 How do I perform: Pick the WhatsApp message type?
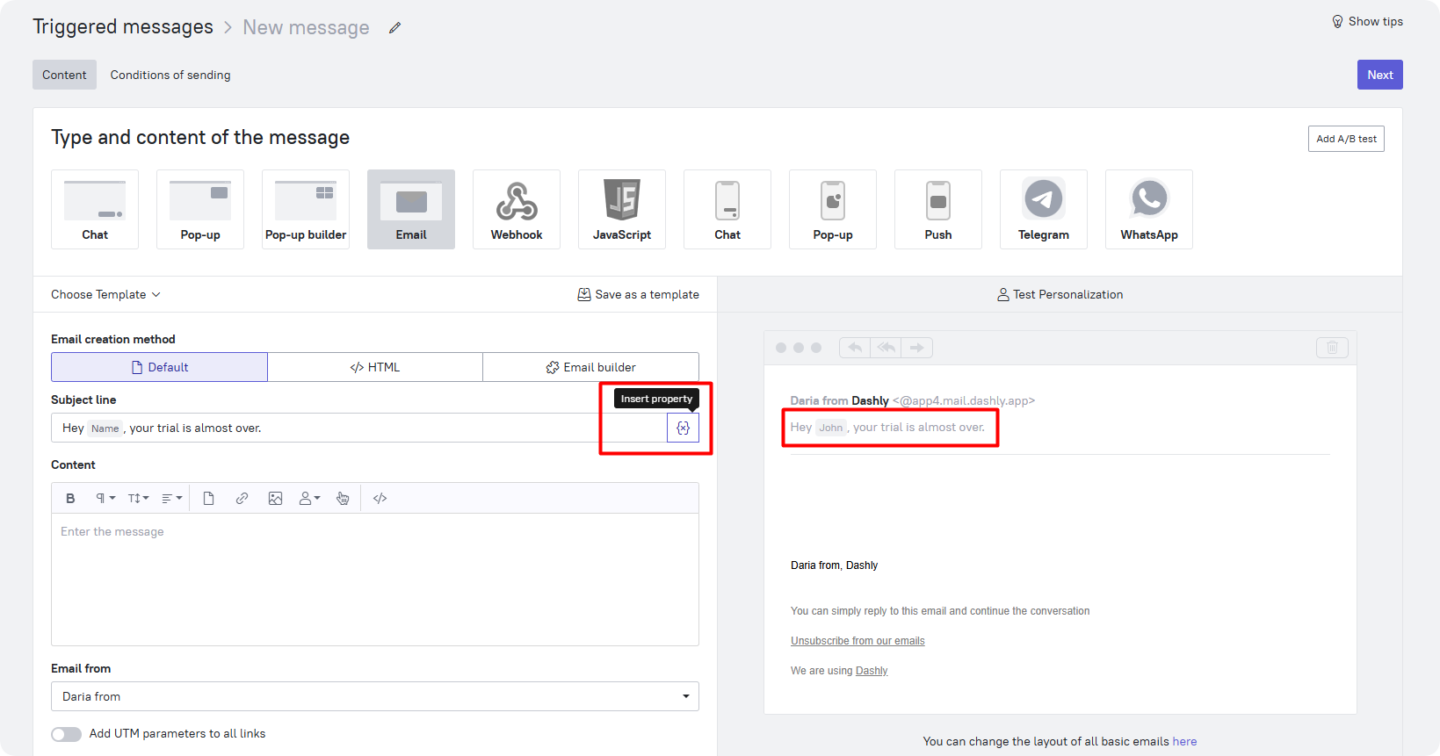pyautogui.click(x=1148, y=209)
